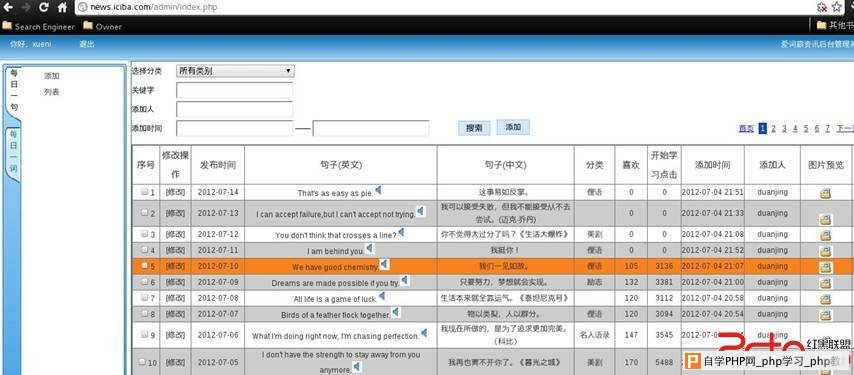The width and height of the screenshot is (854, 375).
Task: Tick the checkbox for row 9
Action: (x=144, y=335)
